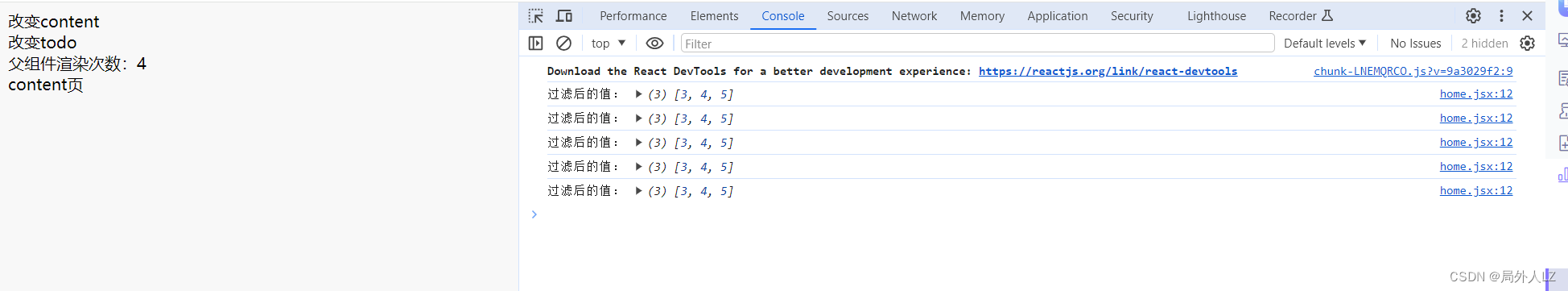
Task: Open the Security tab
Action: coord(1132,16)
